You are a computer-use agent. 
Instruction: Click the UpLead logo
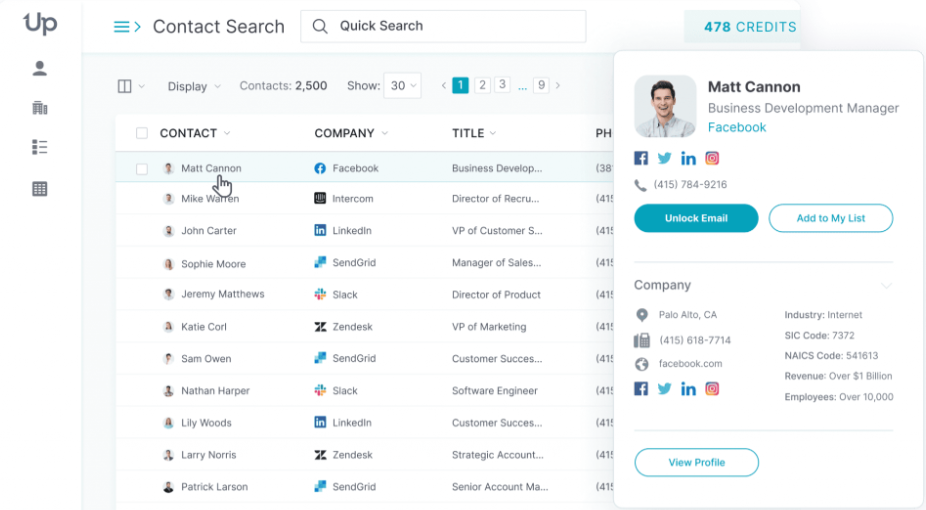tap(40, 24)
